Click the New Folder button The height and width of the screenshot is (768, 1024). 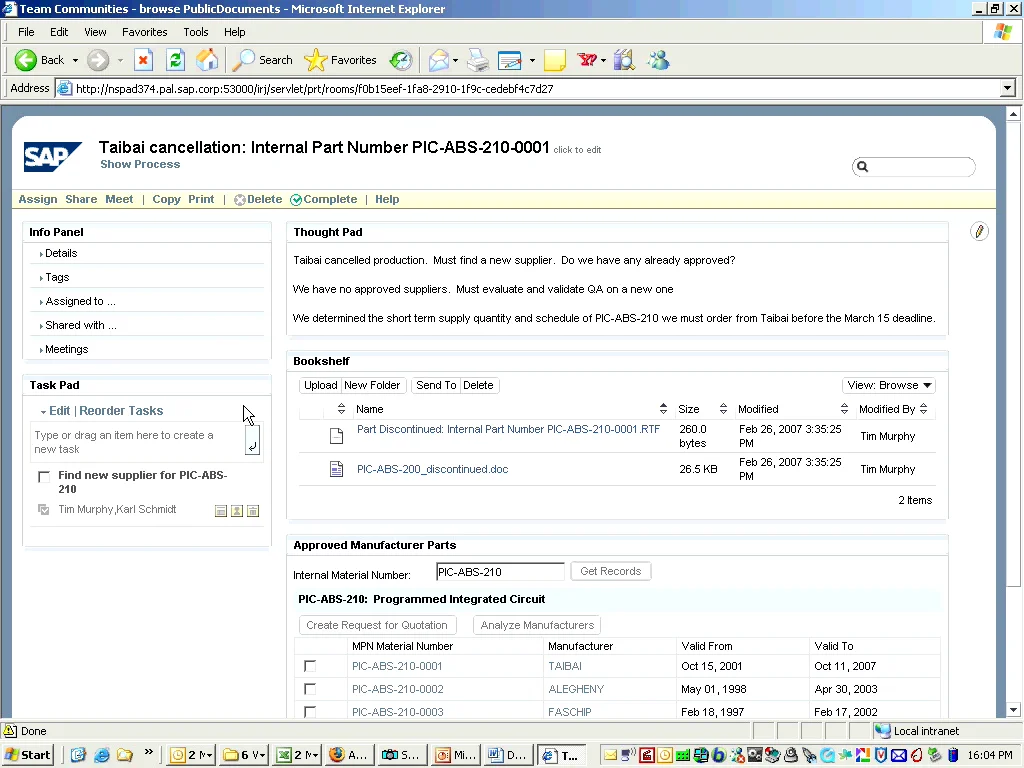pyautogui.click(x=372, y=385)
